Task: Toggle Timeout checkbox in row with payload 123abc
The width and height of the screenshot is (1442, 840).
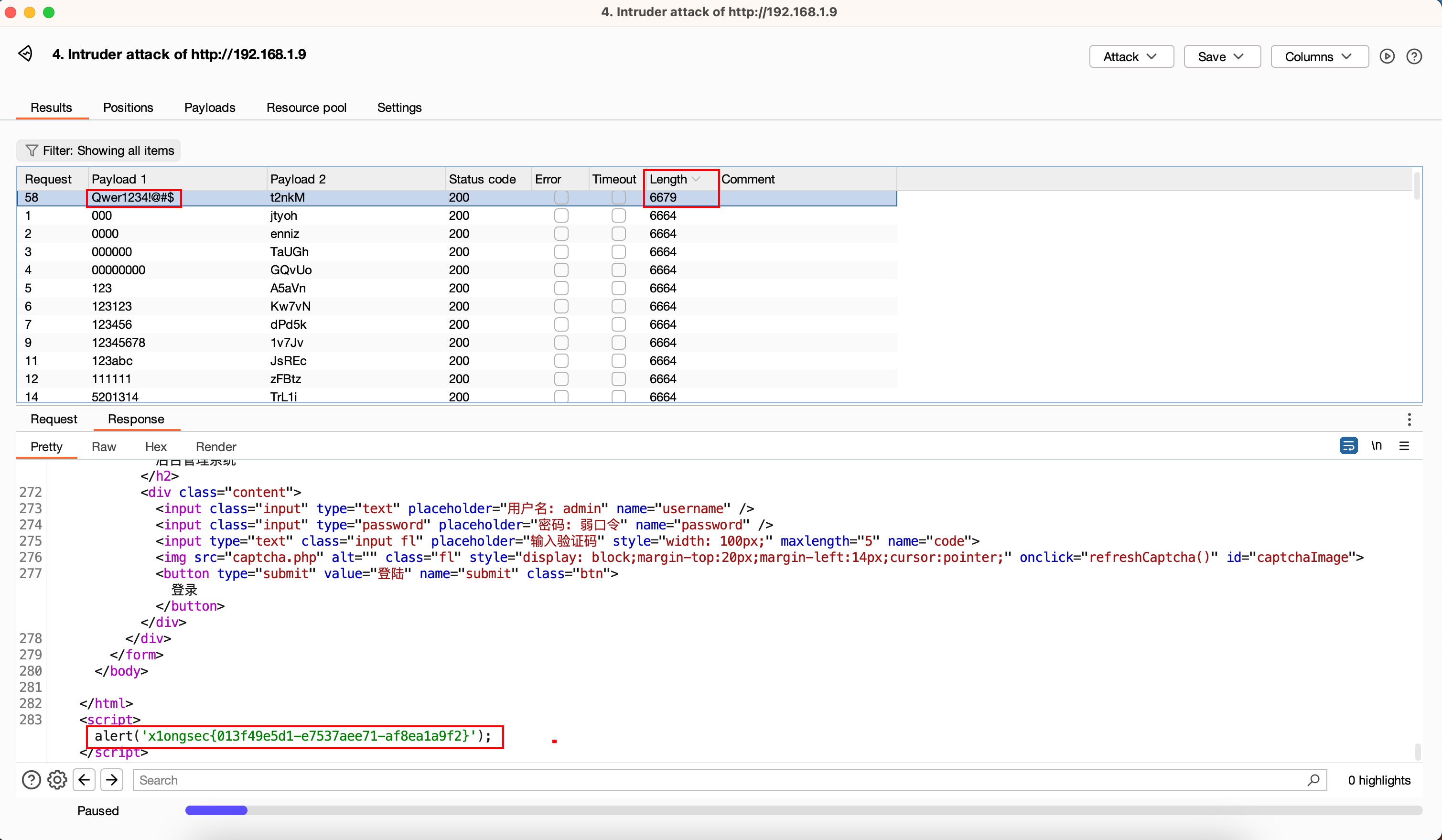Action: click(619, 360)
